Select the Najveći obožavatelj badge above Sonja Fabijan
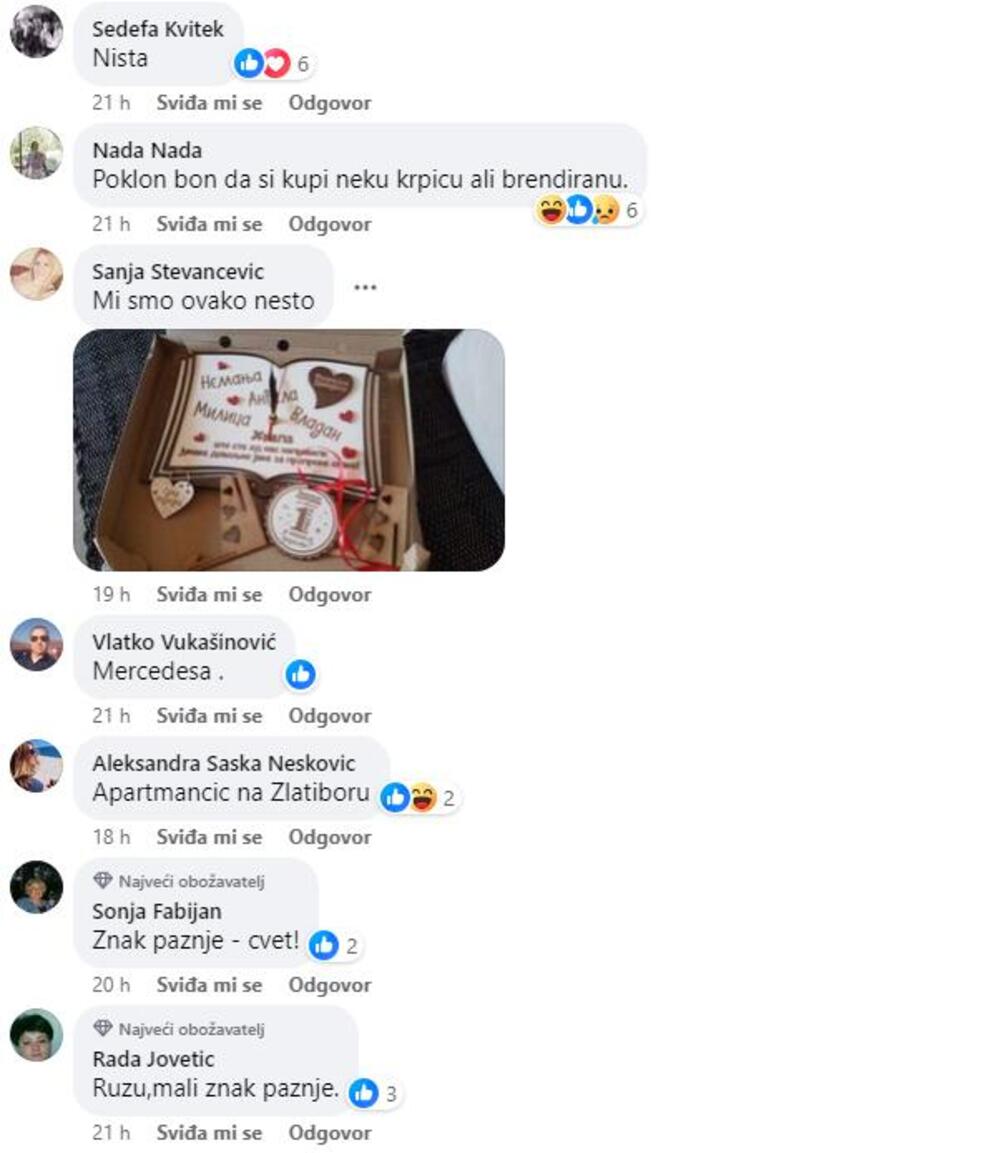The height and width of the screenshot is (1153, 1000). 179,881
